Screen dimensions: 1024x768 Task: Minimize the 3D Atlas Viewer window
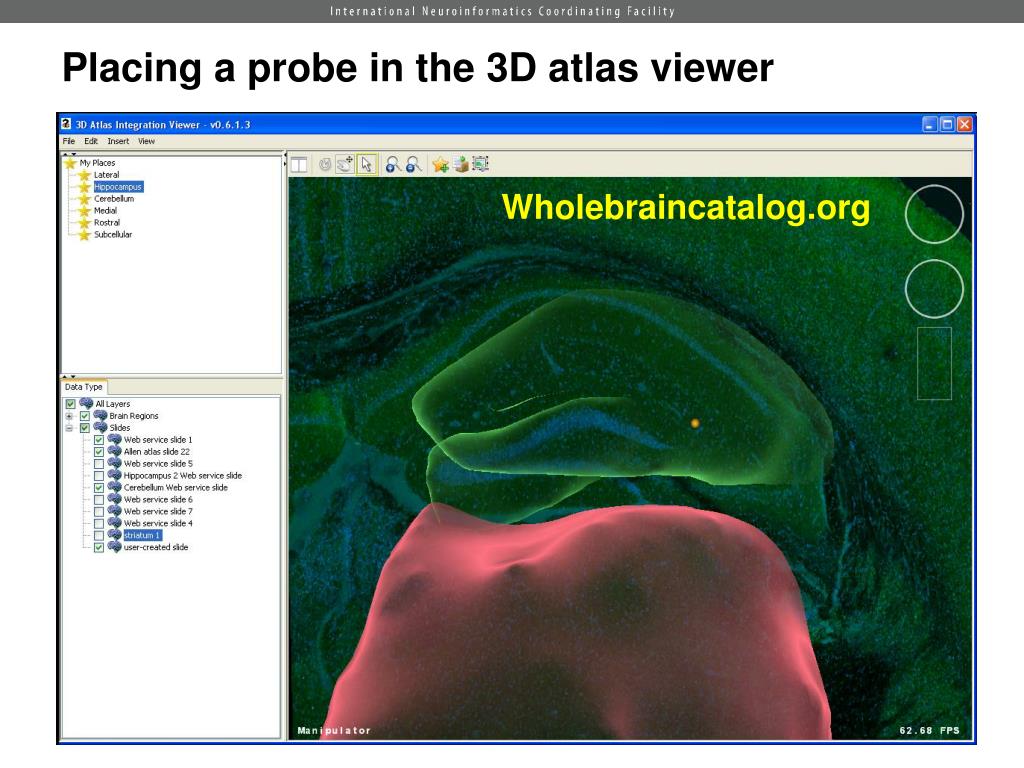coord(930,124)
